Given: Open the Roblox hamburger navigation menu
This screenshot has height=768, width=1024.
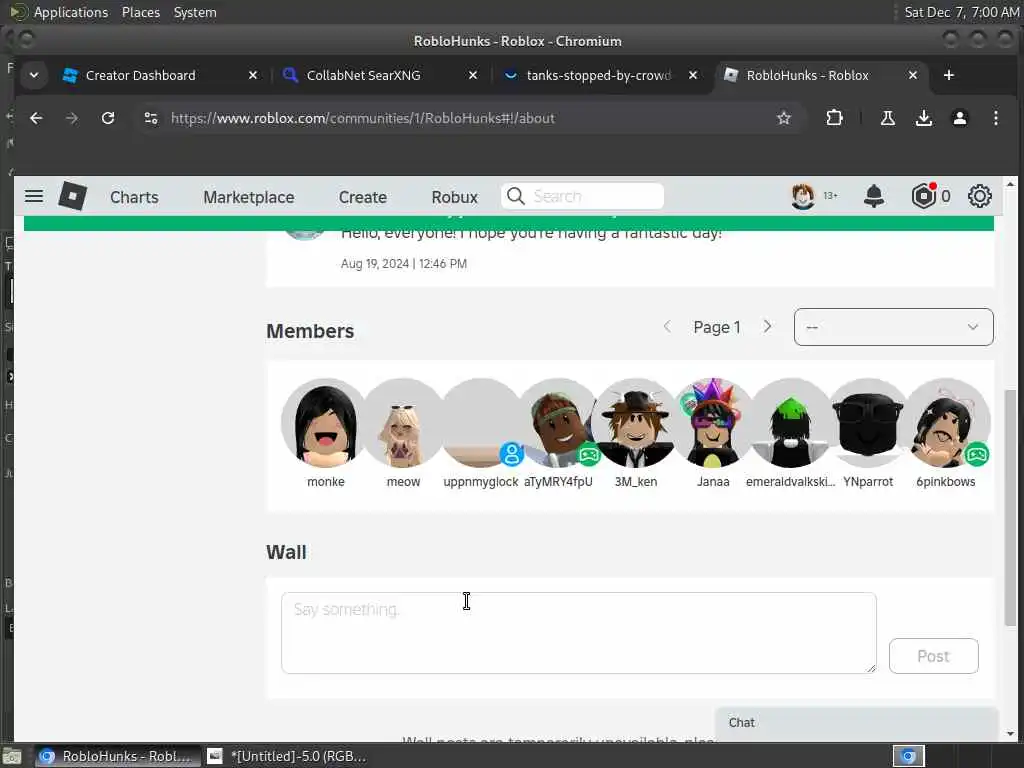Looking at the screenshot, I should pos(34,196).
